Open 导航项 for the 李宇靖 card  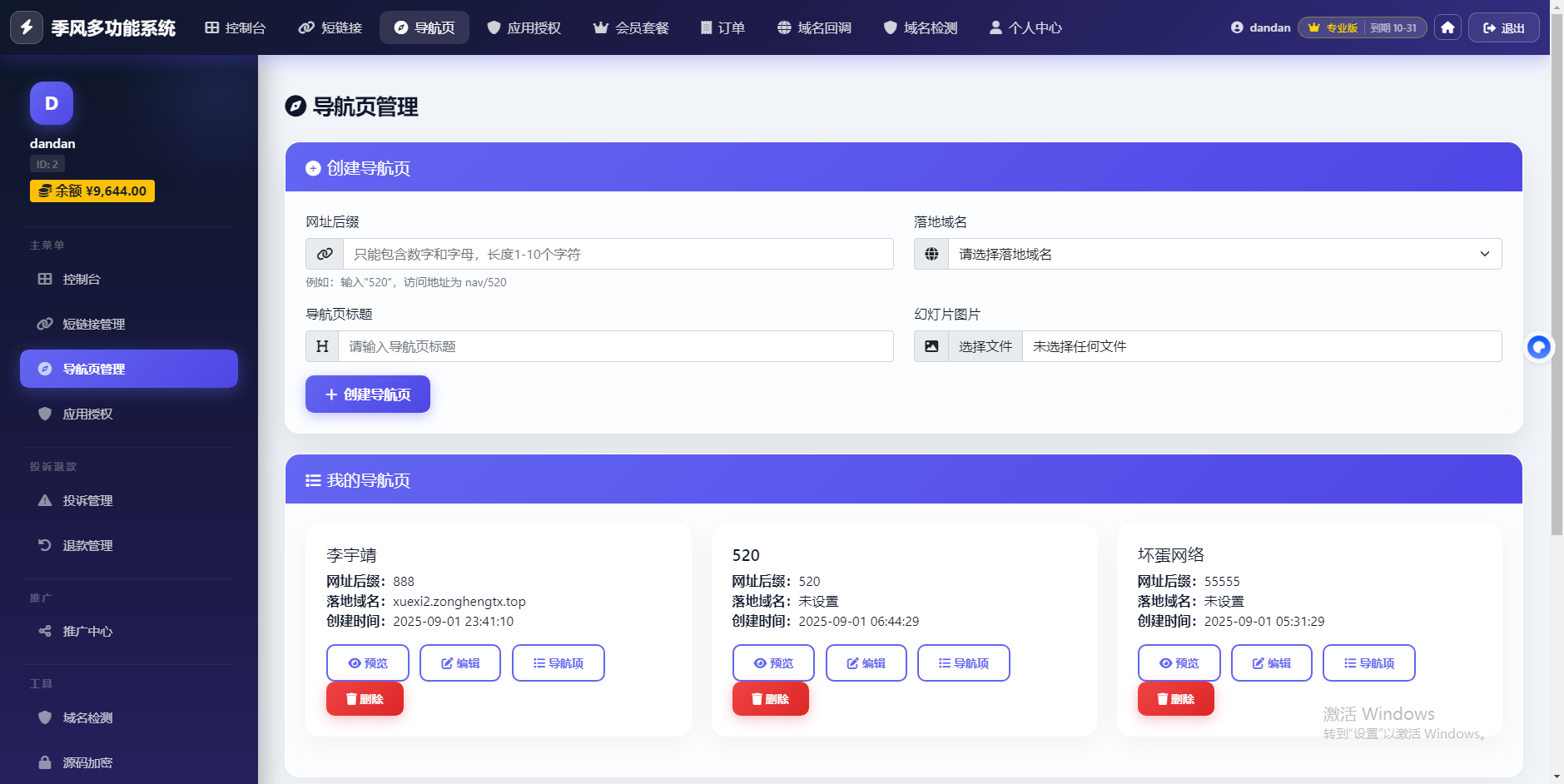[x=559, y=663]
